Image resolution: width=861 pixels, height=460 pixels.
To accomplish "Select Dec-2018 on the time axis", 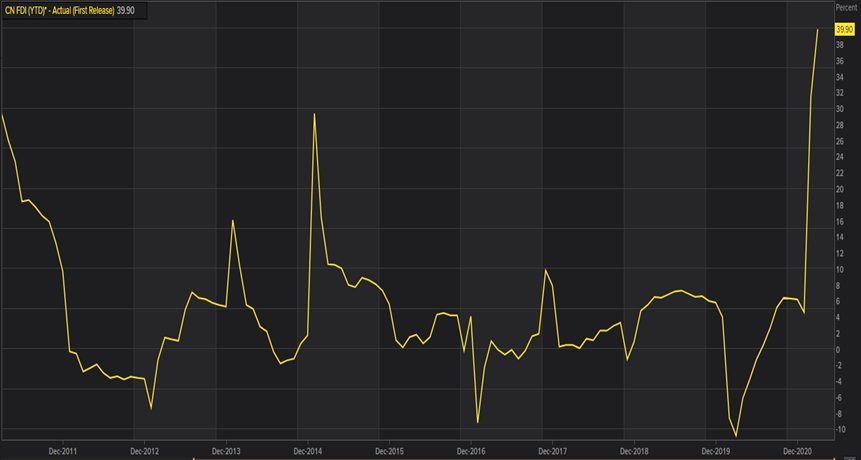I will coord(634,451).
